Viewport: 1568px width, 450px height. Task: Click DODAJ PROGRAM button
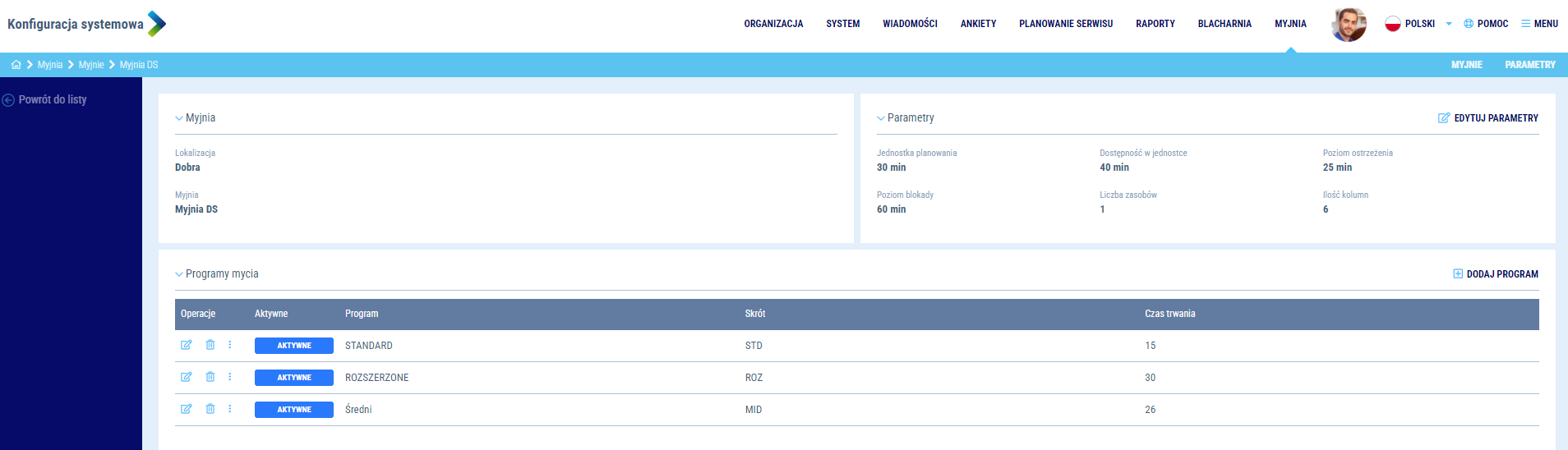(1496, 274)
